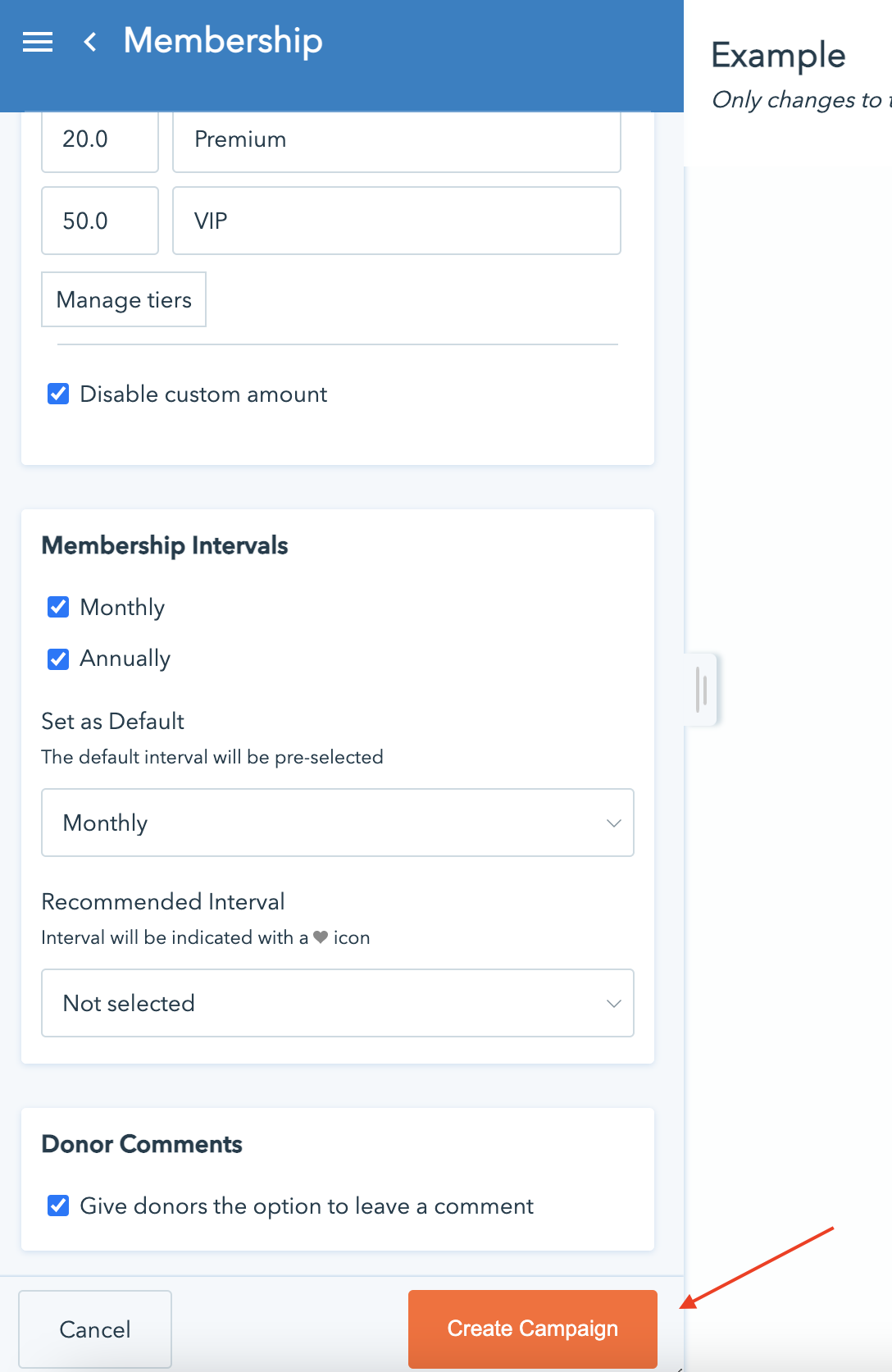Screen dimensions: 892x1372
Task: Click the VIP tier name field
Action: pyautogui.click(x=396, y=221)
